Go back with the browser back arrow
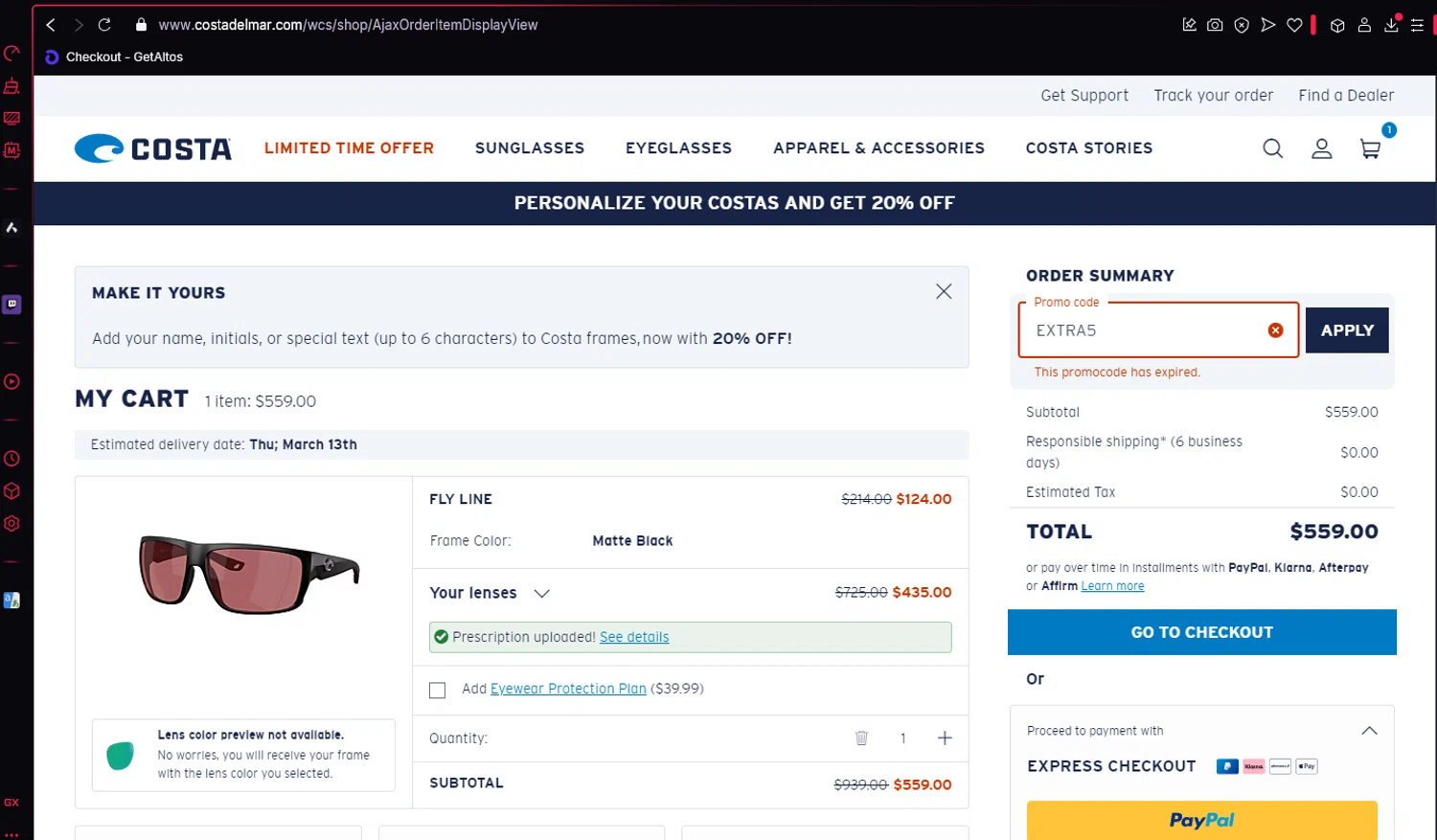 pyautogui.click(x=51, y=25)
